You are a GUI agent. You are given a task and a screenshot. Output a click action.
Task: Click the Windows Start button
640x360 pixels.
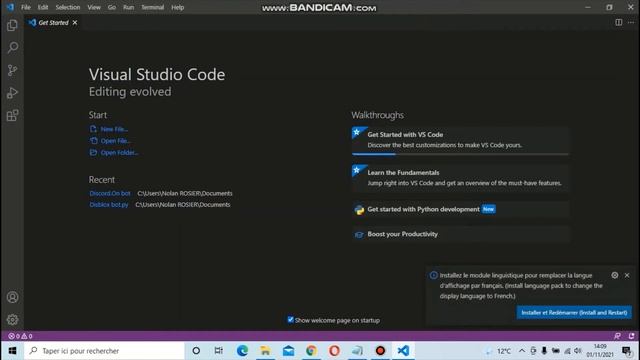point(12,351)
